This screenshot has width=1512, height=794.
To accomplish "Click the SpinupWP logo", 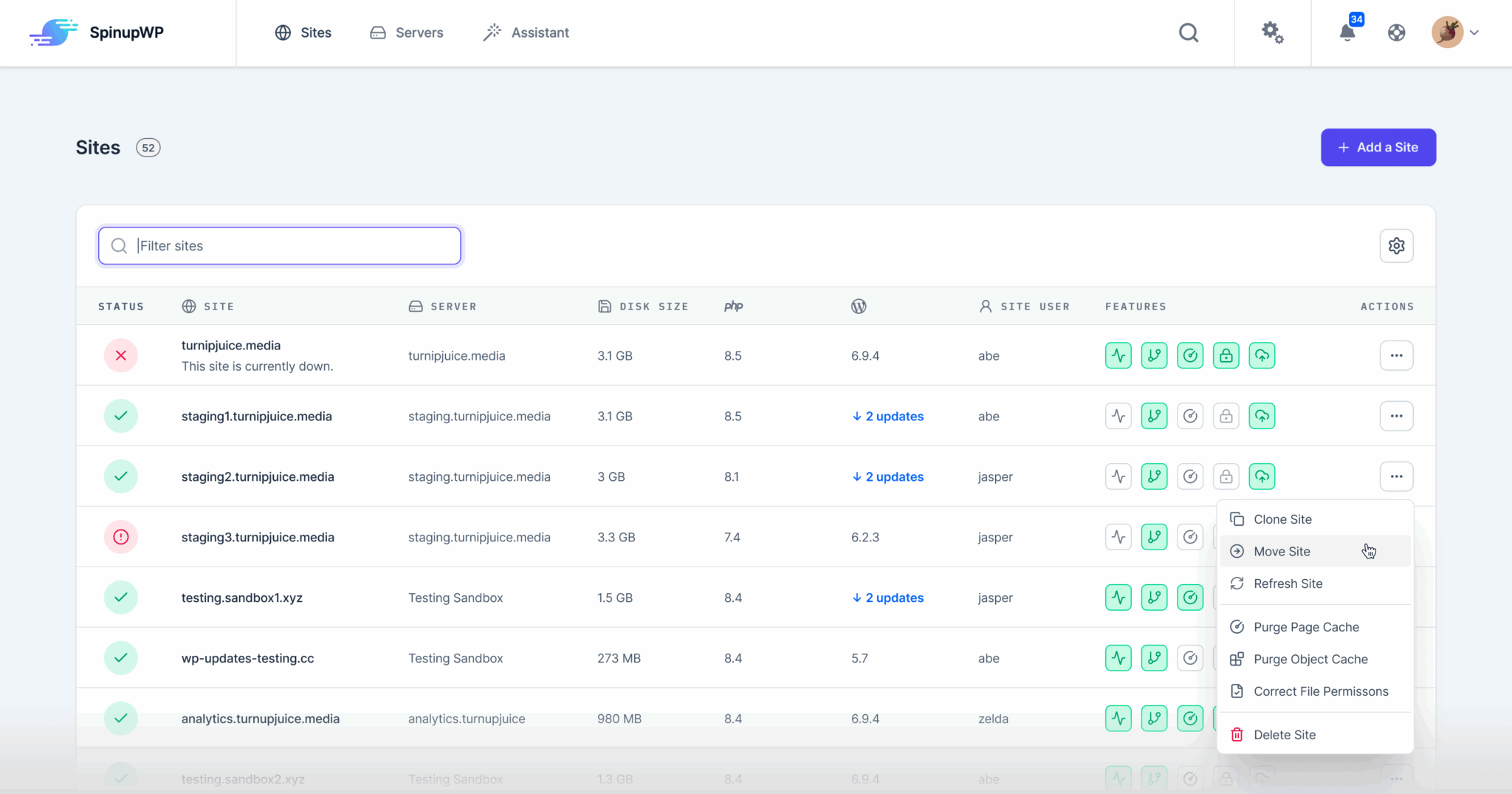I will [97, 32].
